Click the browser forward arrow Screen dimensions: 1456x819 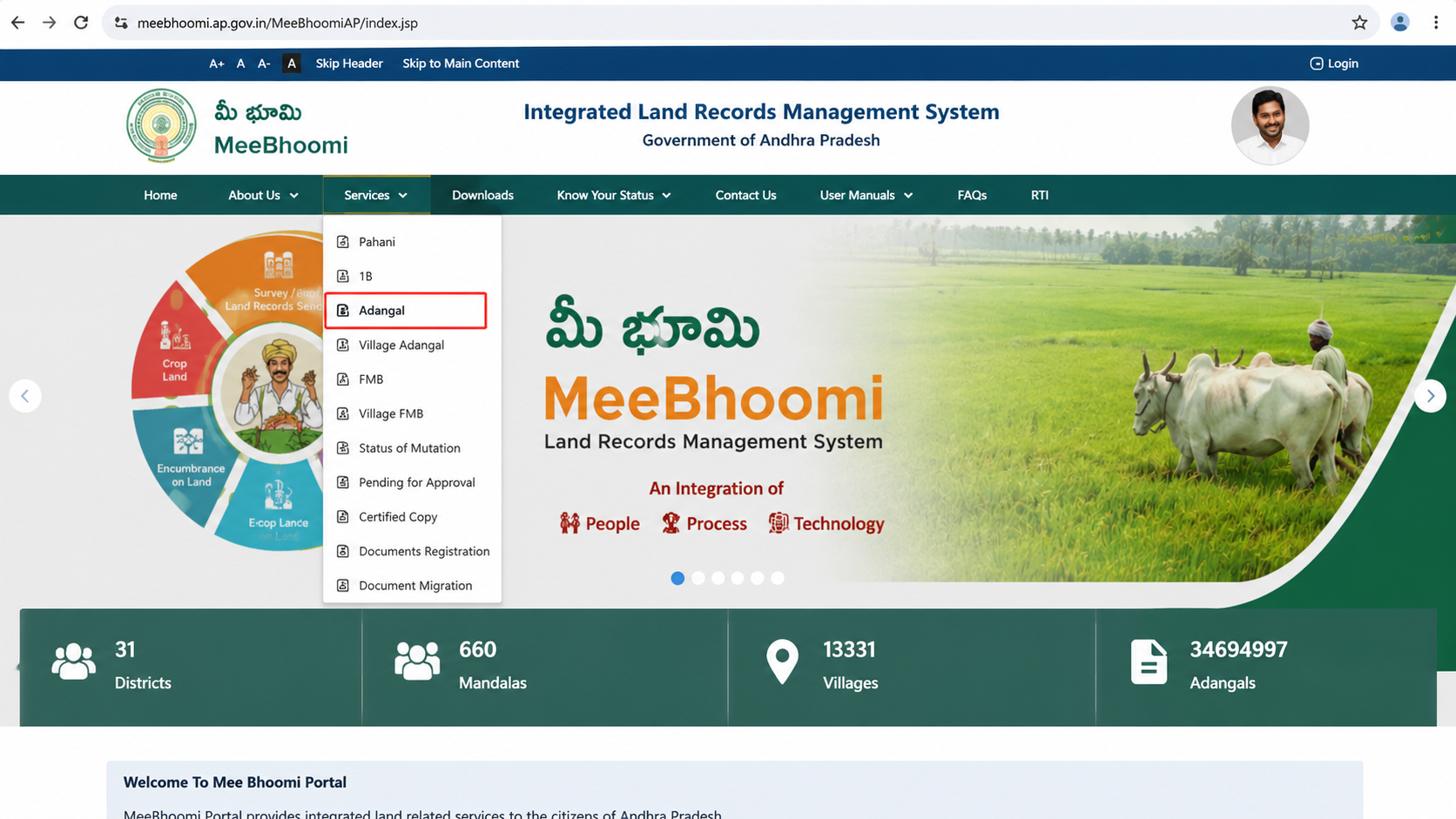click(x=50, y=23)
